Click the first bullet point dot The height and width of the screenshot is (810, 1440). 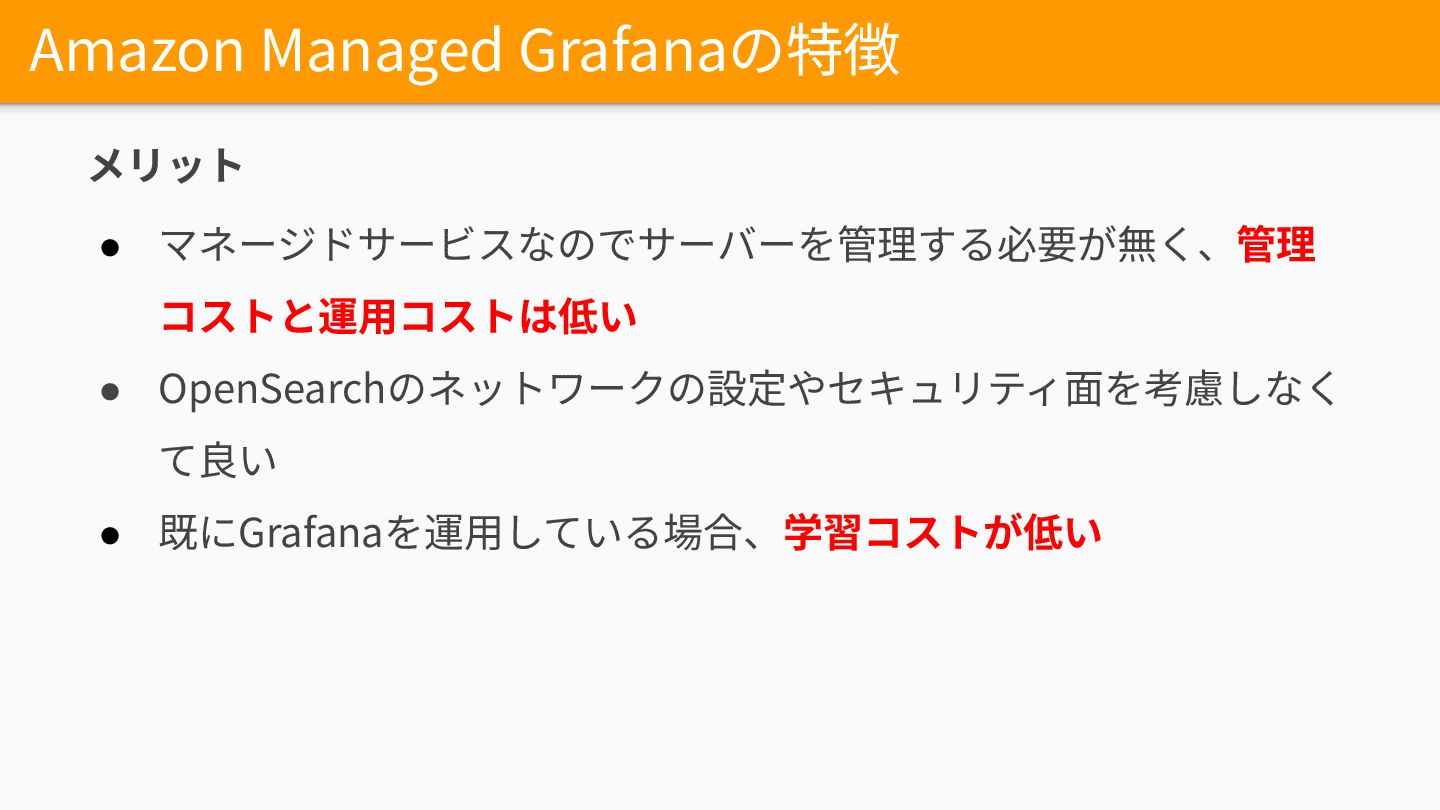[111, 246]
